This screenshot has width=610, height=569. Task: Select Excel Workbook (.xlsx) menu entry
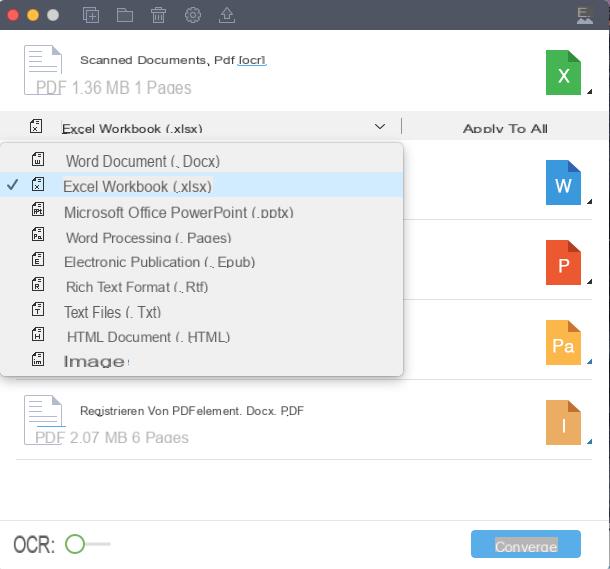tap(202, 185)
